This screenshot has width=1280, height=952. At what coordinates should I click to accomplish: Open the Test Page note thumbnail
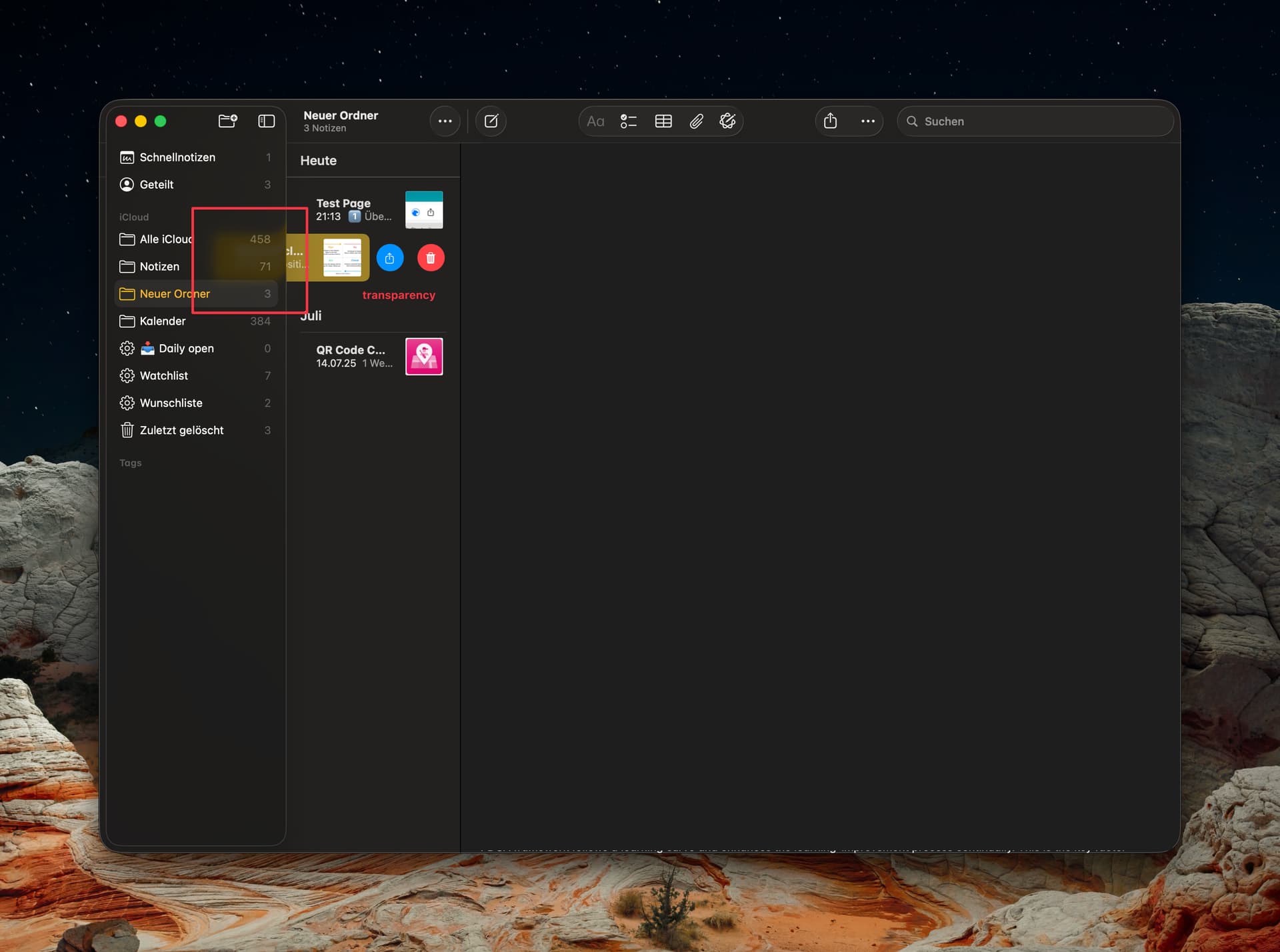[424, 210]
